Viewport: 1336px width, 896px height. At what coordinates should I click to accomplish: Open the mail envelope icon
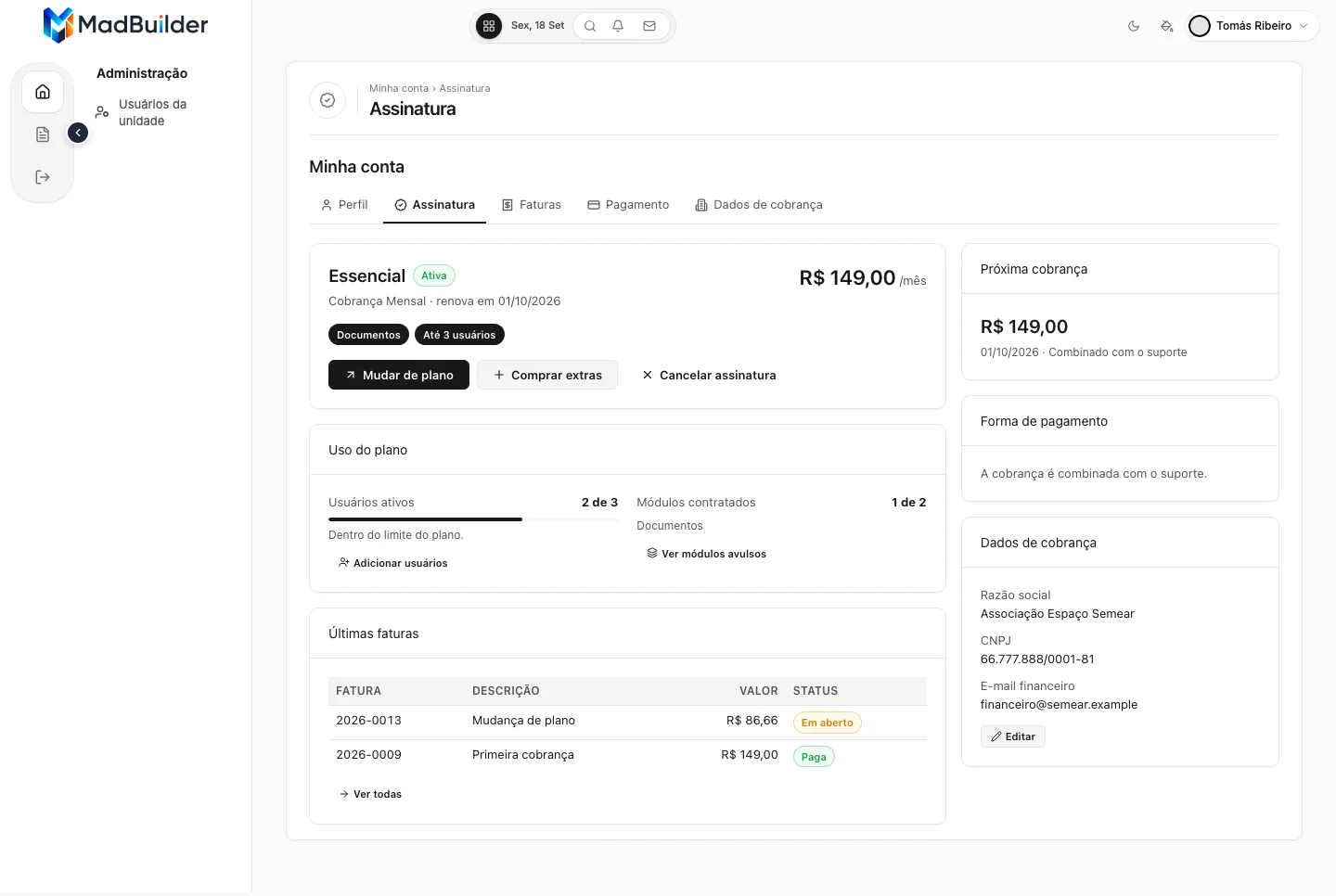click(649, 26)
